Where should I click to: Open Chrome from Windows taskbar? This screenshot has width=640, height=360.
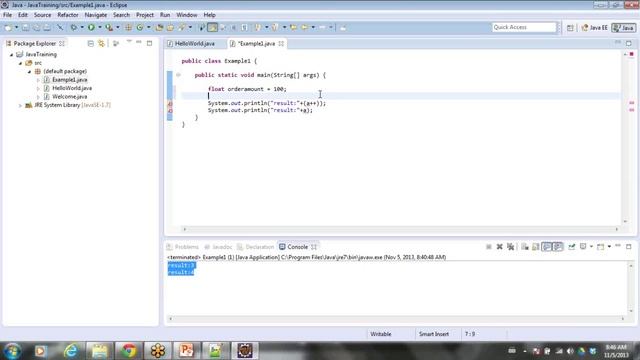tap(129, 351)
